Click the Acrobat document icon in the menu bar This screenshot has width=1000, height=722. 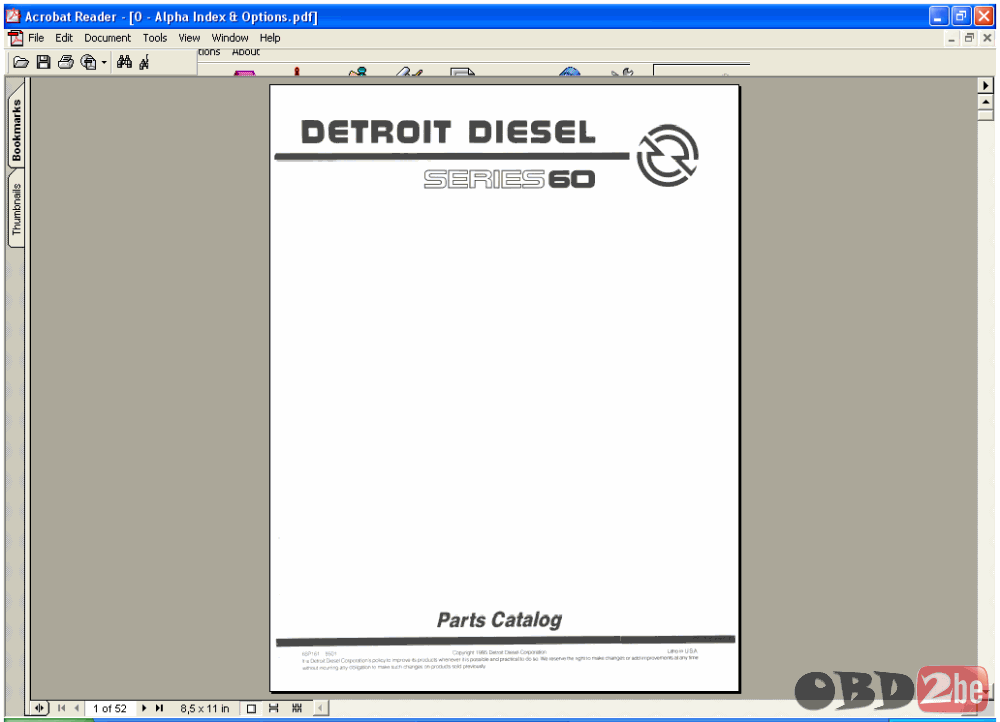click(15, 38)
